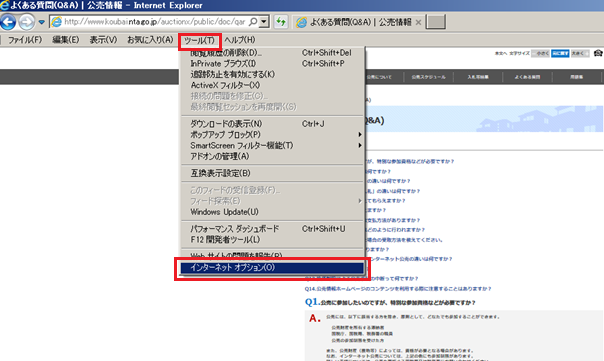Select ActiveX フィルター(X) entry
Image resolution: width=604 pixels, height=361 pixels.
click(x=272, y=85)
